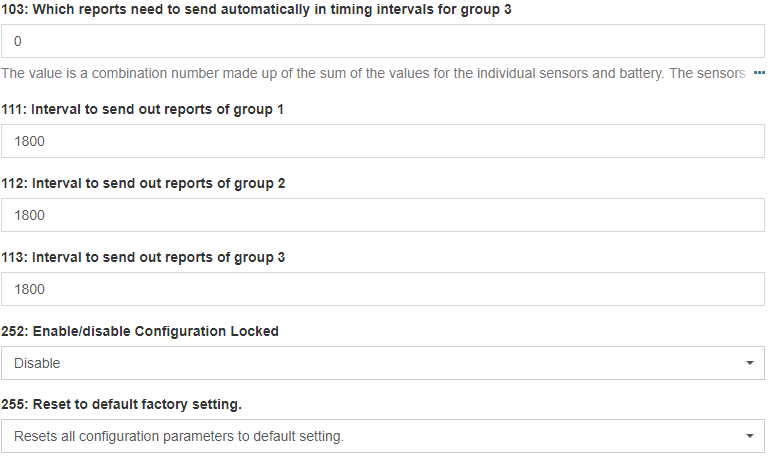The width and height of the screenshot is (774, 462).
Task: Click the '252: Enable/disable Configuration Locked' label
Action: coord(140,331)
